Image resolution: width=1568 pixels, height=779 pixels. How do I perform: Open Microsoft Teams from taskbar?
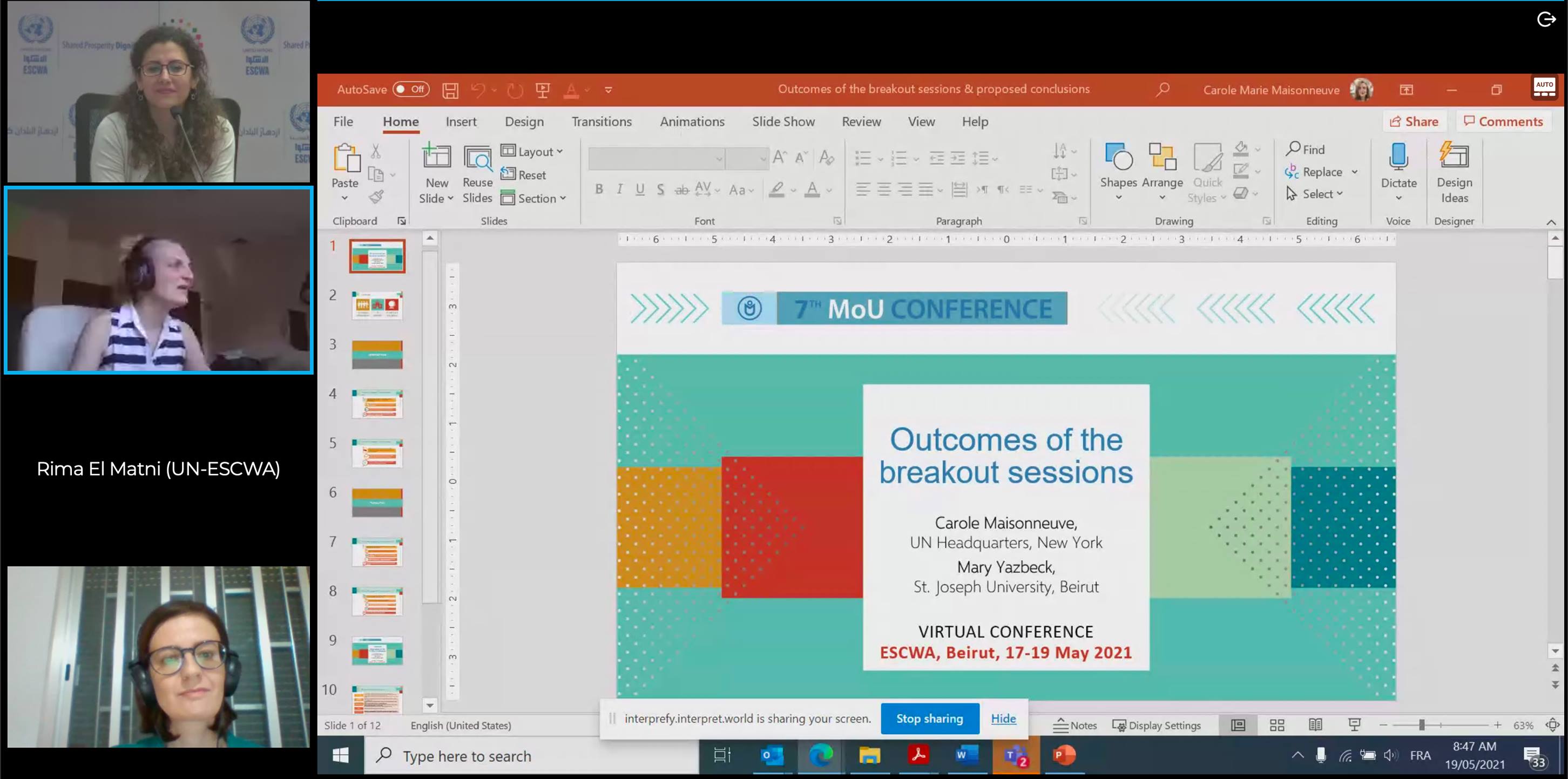click(1015, 756)
